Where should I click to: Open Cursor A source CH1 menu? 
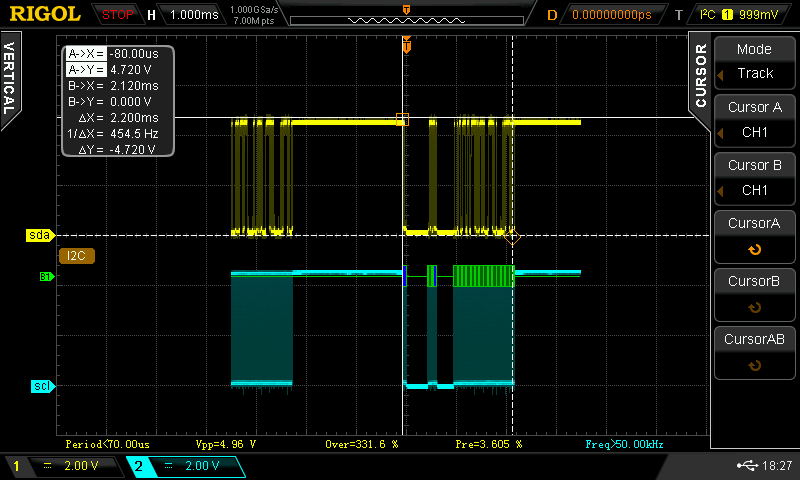pos(755,120)
